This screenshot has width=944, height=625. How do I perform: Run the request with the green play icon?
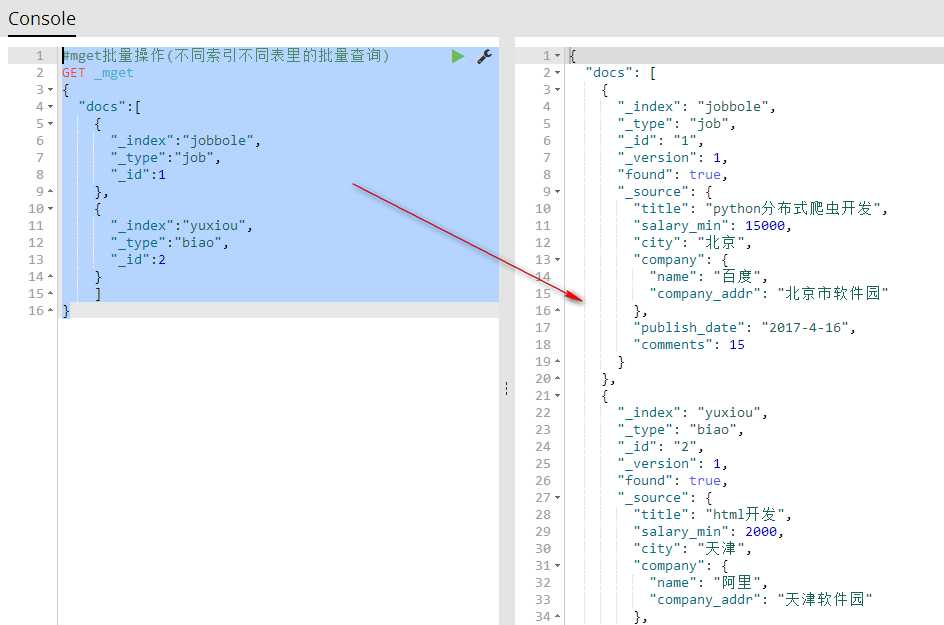[x=458, y=57]
